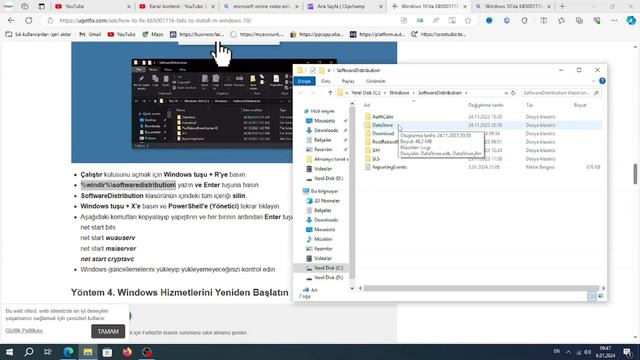Open the Gizlilik Politikası link
Image resolution: width=640 pixels, height=360 pixels.
tap(24, 330)
